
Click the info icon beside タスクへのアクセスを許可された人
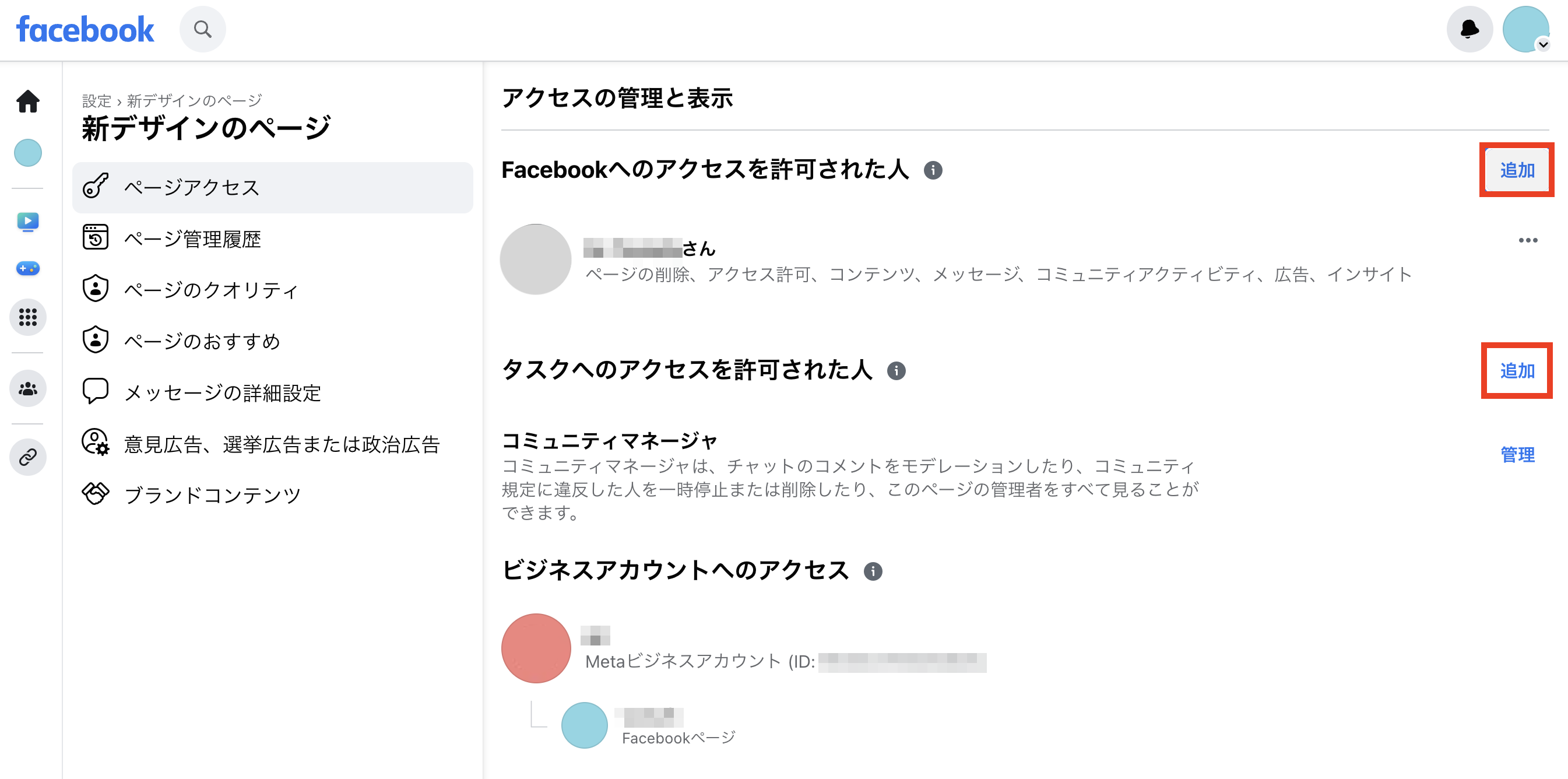tap(896, 371)
